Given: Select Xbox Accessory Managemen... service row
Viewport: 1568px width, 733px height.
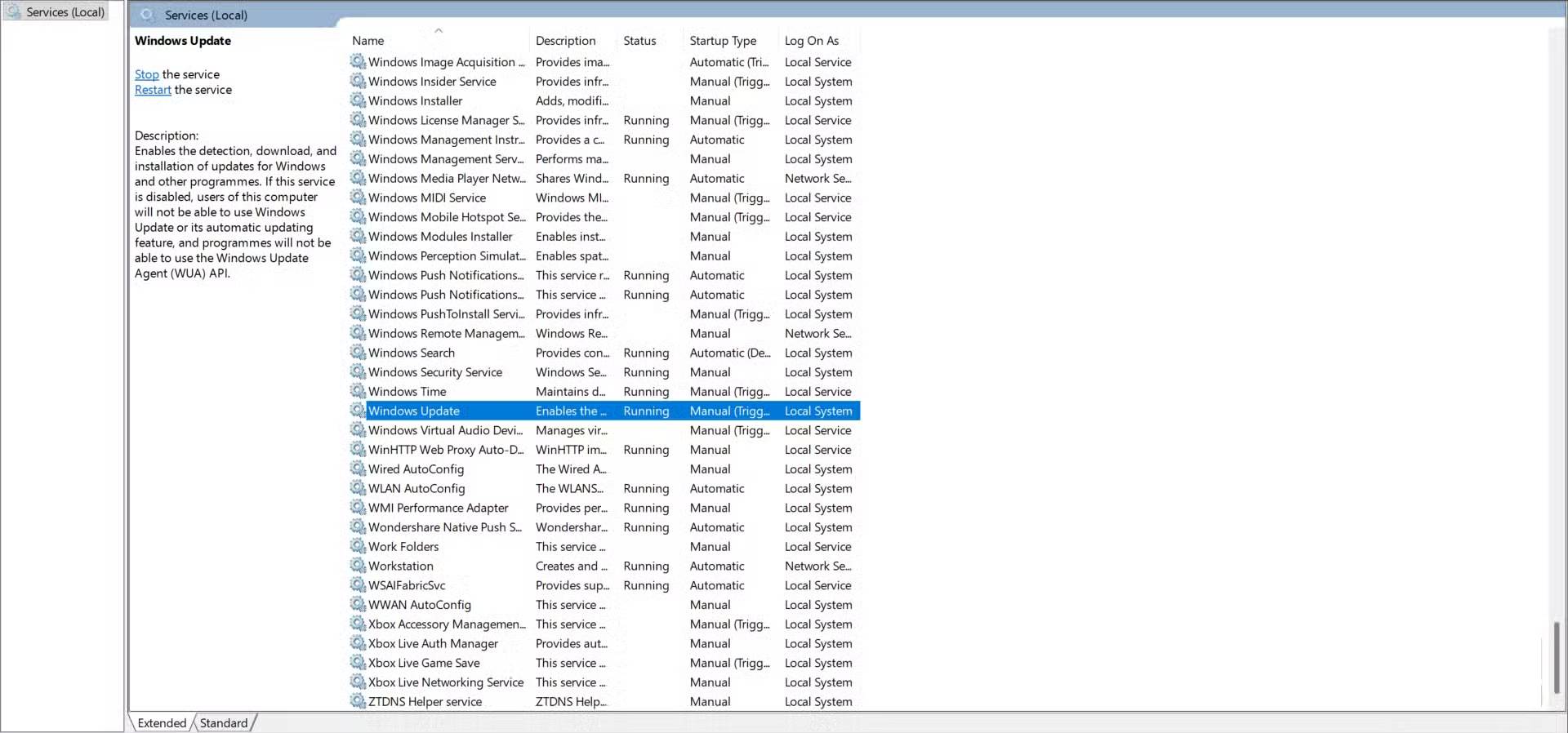Looking at the screenshot, I should (604, 624).
